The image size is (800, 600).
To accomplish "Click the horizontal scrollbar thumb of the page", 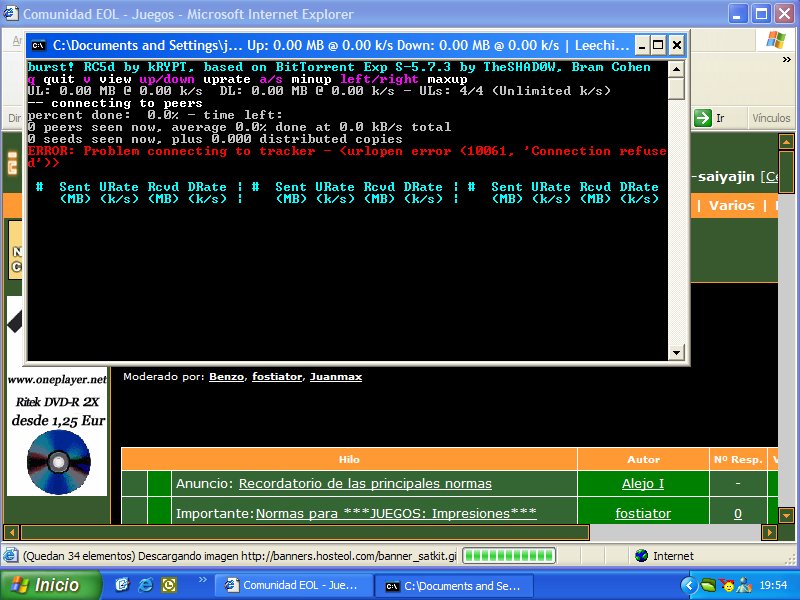I will (x=305, y=533).
